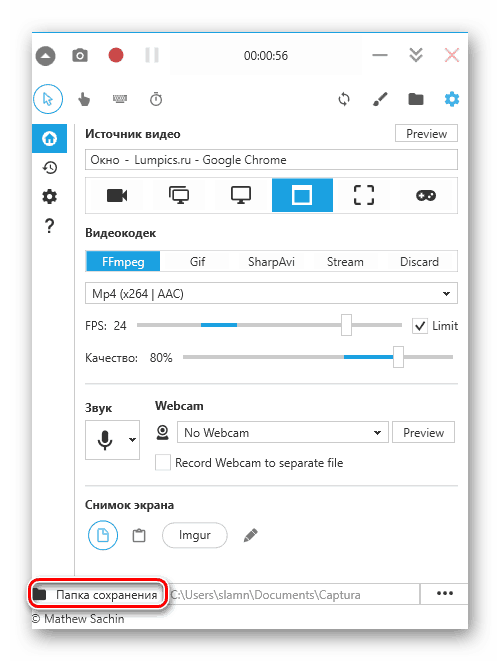Toggle keystrokes overlay keyboard icon
Screen dimensions: 500x661
(120, 99)
